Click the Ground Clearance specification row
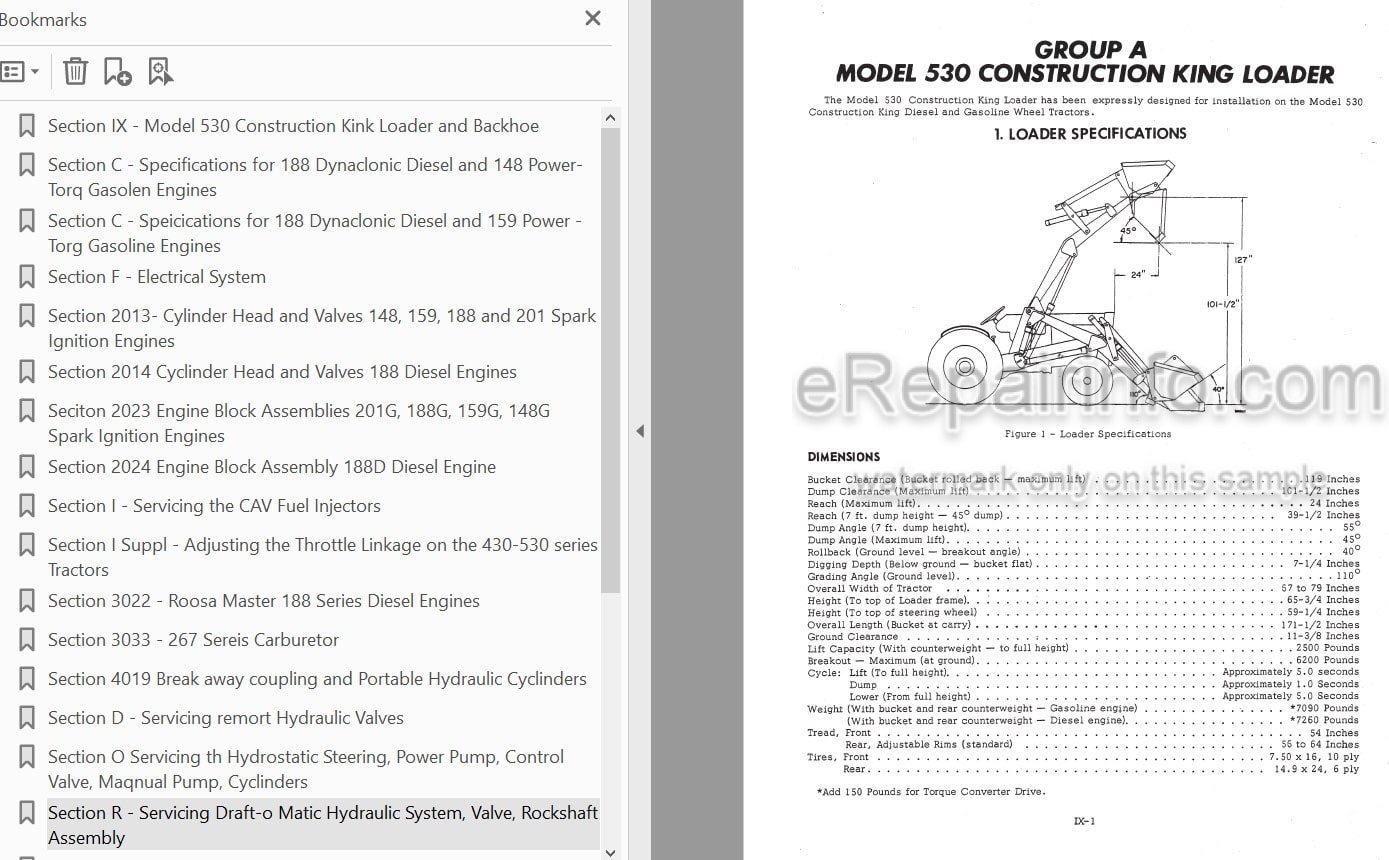 click(x=1083, y=636)
